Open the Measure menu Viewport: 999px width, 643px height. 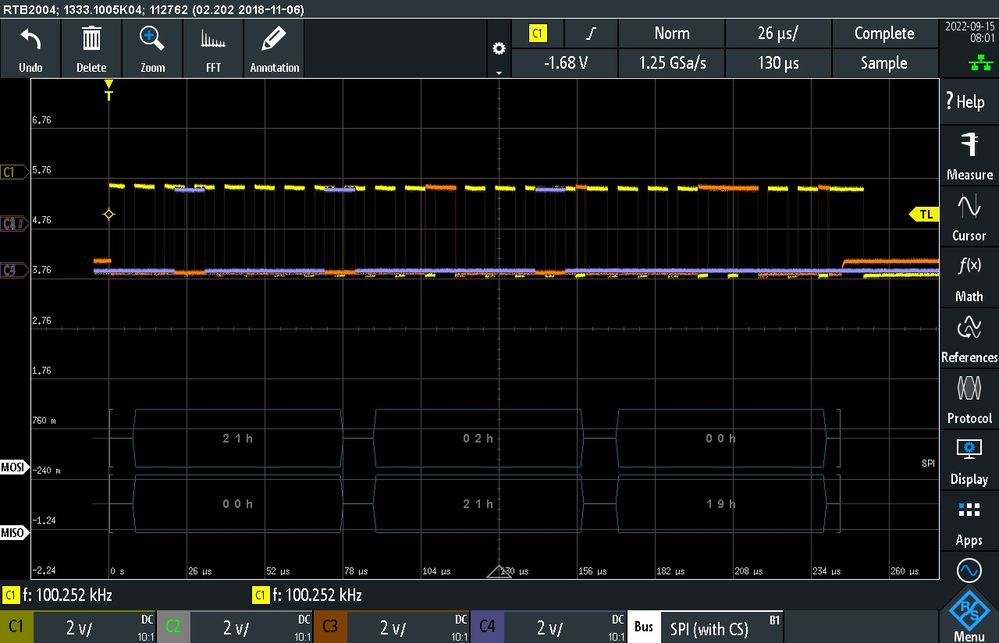coord(968,155)
